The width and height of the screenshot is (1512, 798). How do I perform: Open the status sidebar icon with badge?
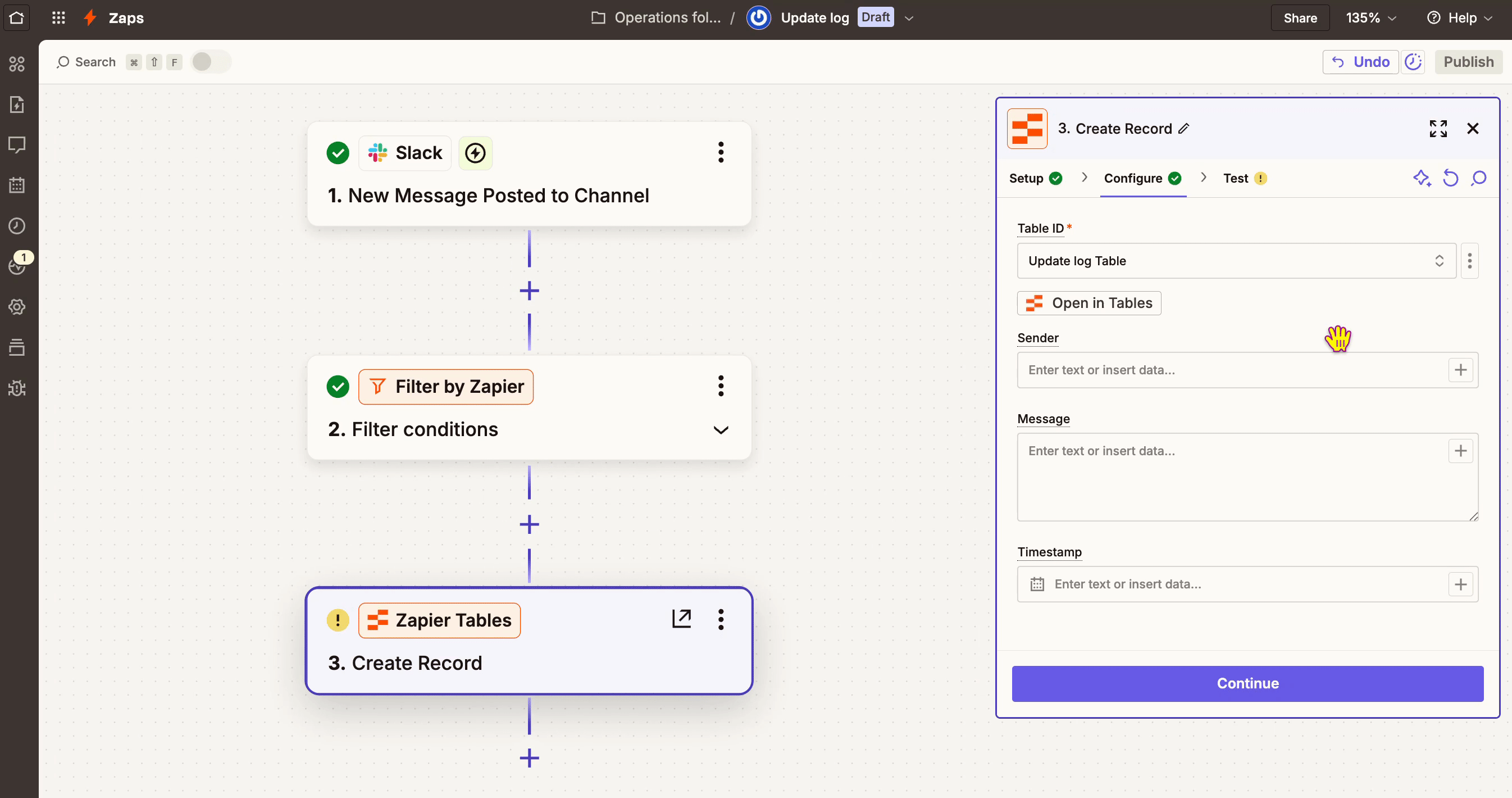click(17, 266)
